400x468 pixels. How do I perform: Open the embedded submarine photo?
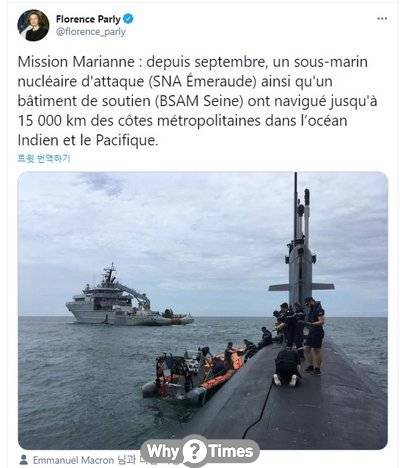tap(203, 311)
